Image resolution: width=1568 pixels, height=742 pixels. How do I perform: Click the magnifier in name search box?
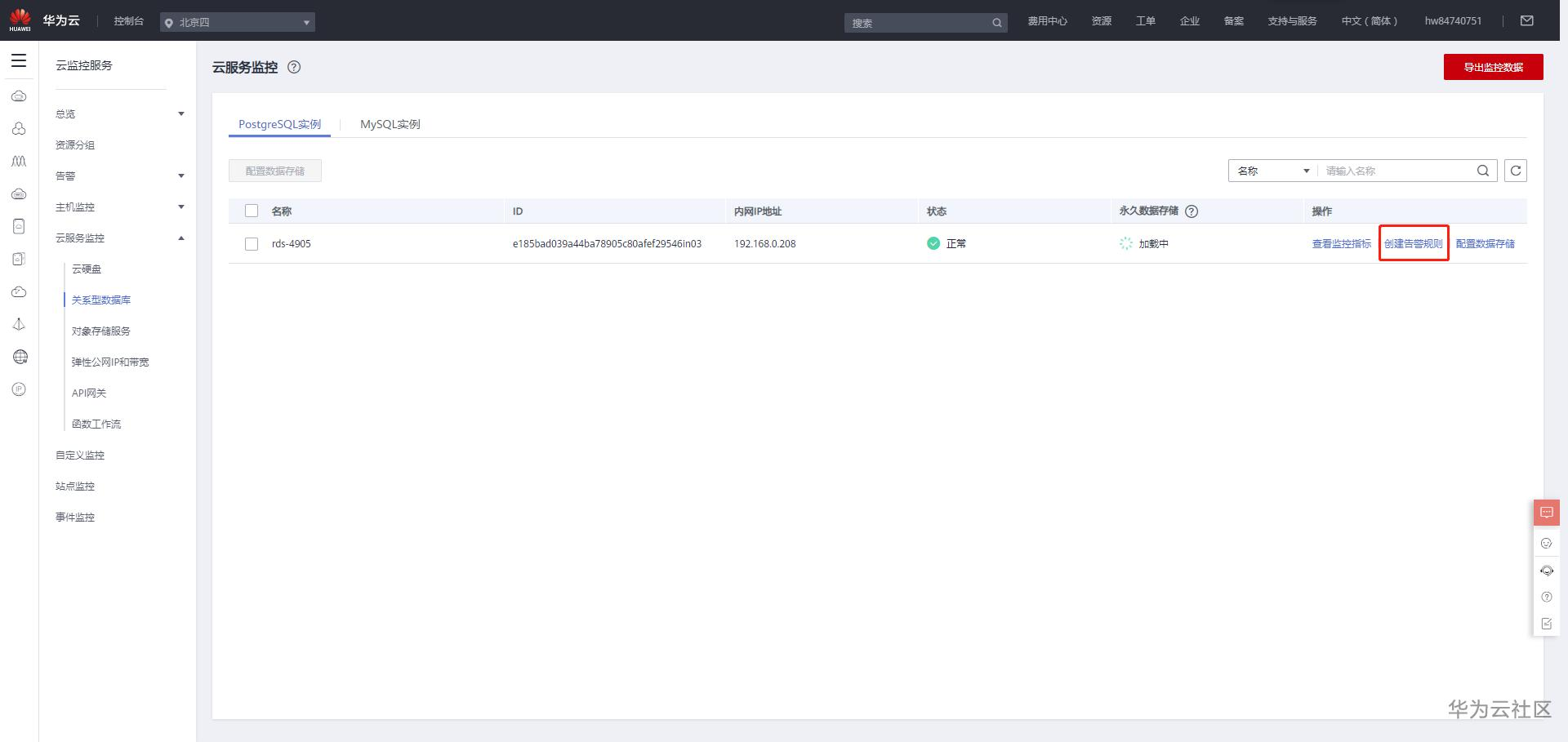click(1483, 171)
